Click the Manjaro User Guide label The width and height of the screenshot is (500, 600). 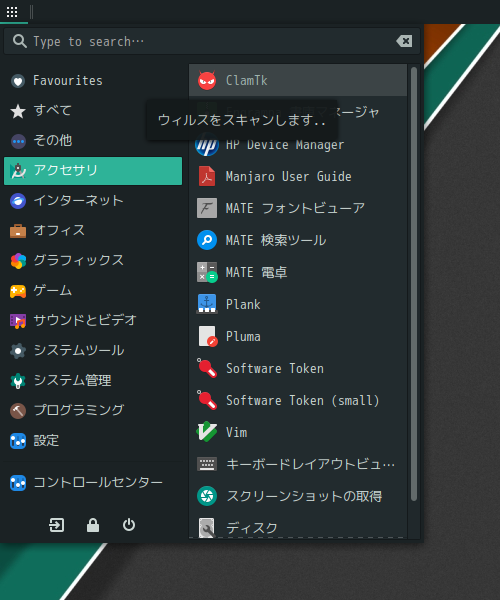point(288,176)
